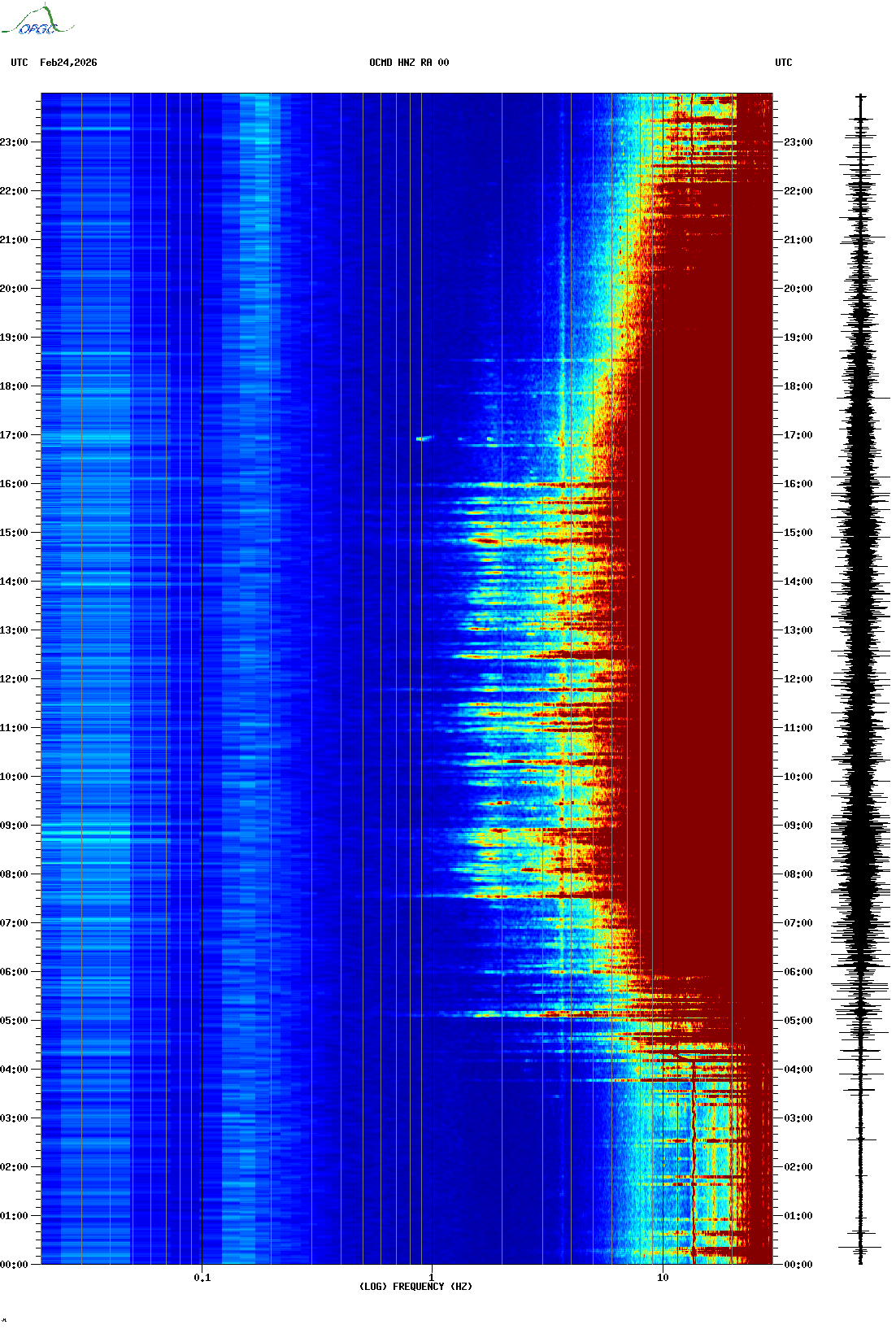896x1329 pixels.
Task: Click the 14:00 label on the right time axis
Action: tap(798, 582)
